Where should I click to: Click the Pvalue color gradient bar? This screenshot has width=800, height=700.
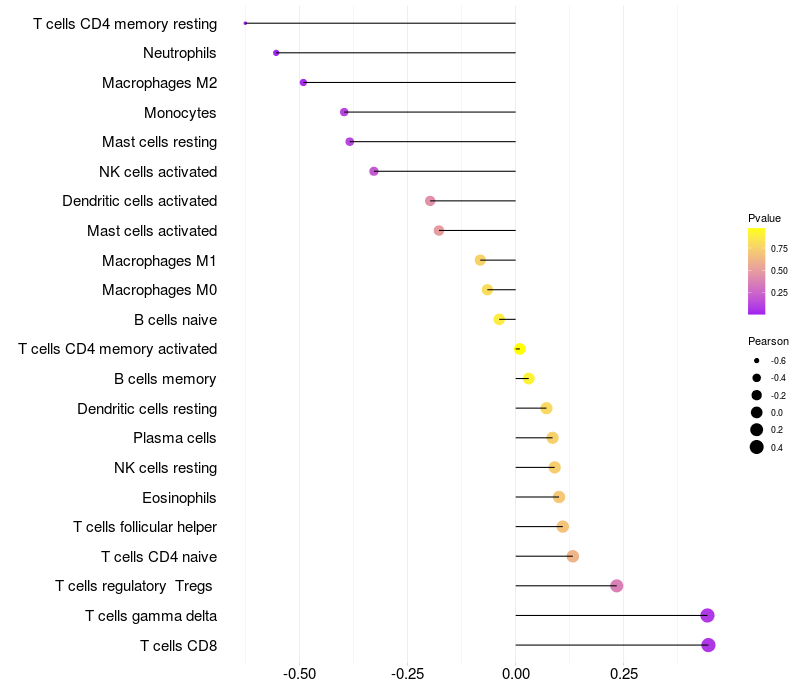[757, 271]
